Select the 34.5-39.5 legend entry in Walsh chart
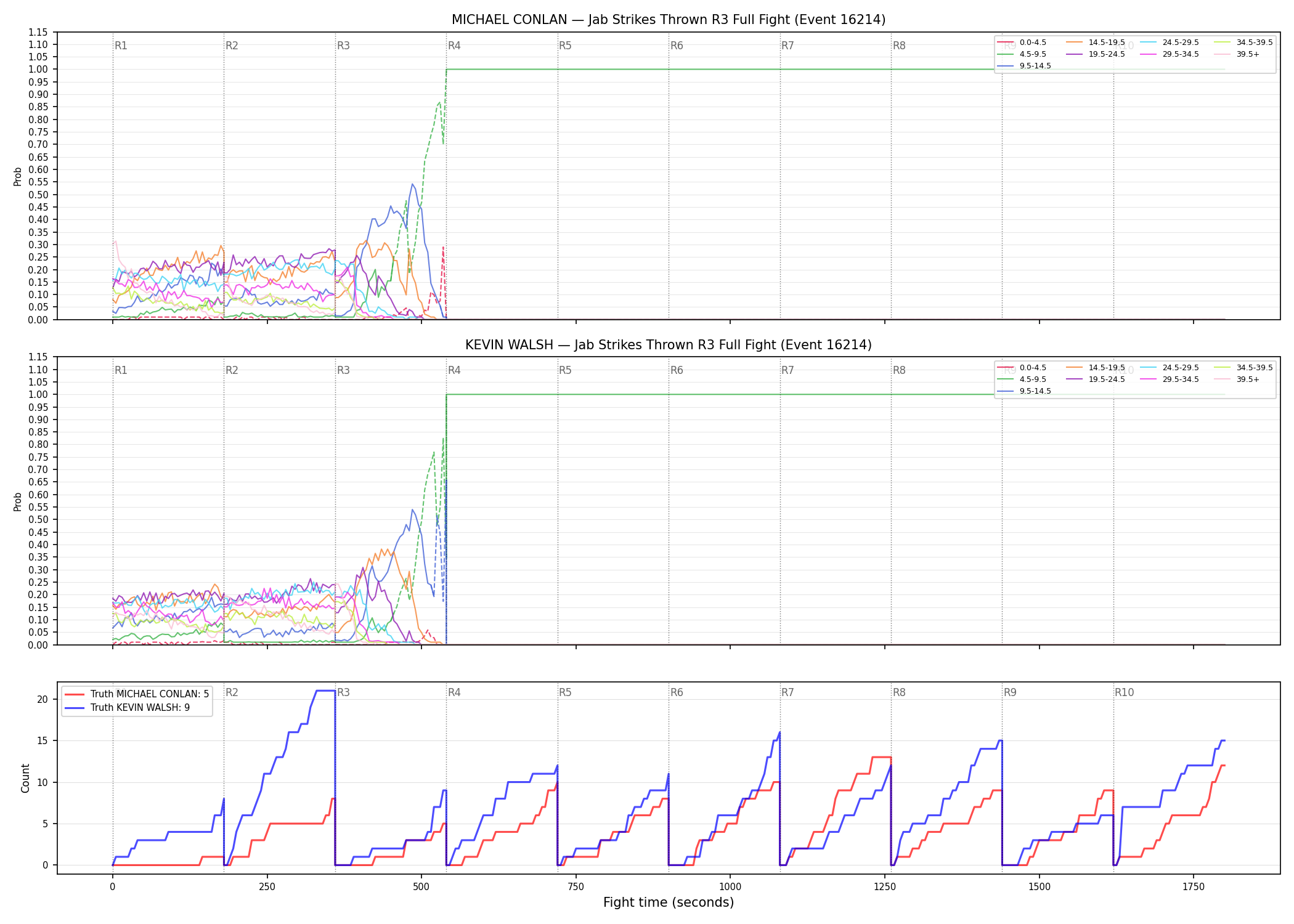This screenshot has width=1294, height=924. click(x=1244, y=368)
